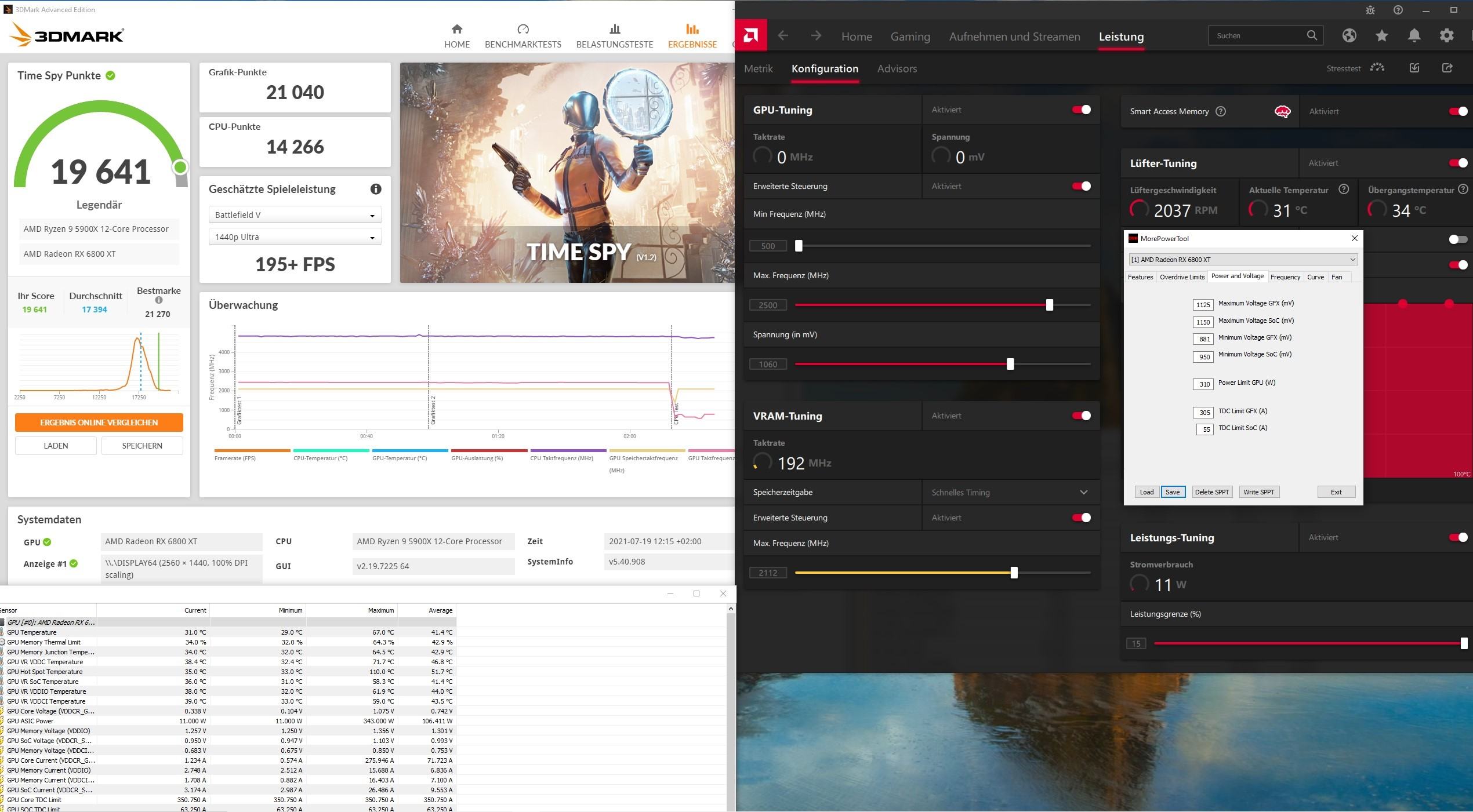Image resolution: width=1473 pixels, height=812 pixels.
Task: Click ERGEBNIS ONLINE VERGLEICHEN button
Action: point(99,423)
